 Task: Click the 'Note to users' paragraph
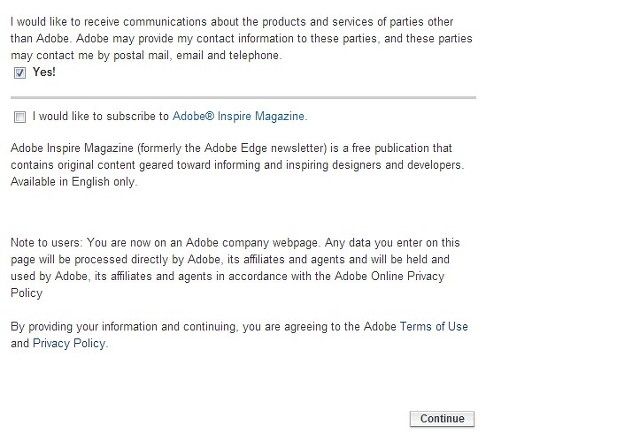click(235, 268)
